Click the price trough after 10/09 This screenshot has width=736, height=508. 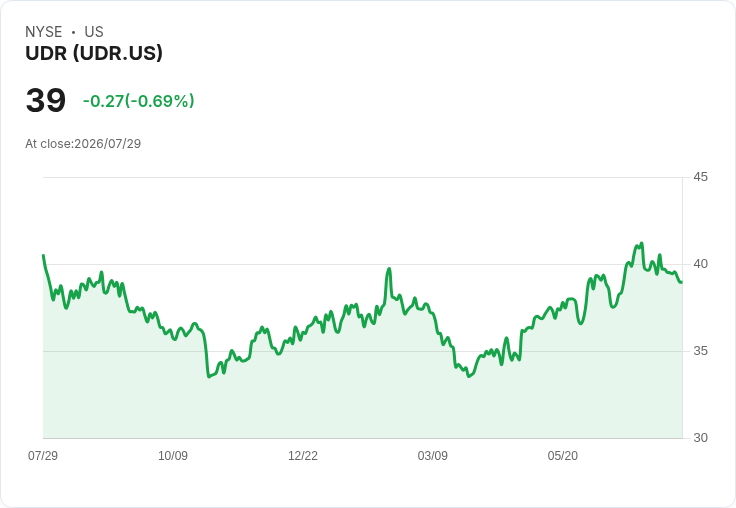[208, 377]
